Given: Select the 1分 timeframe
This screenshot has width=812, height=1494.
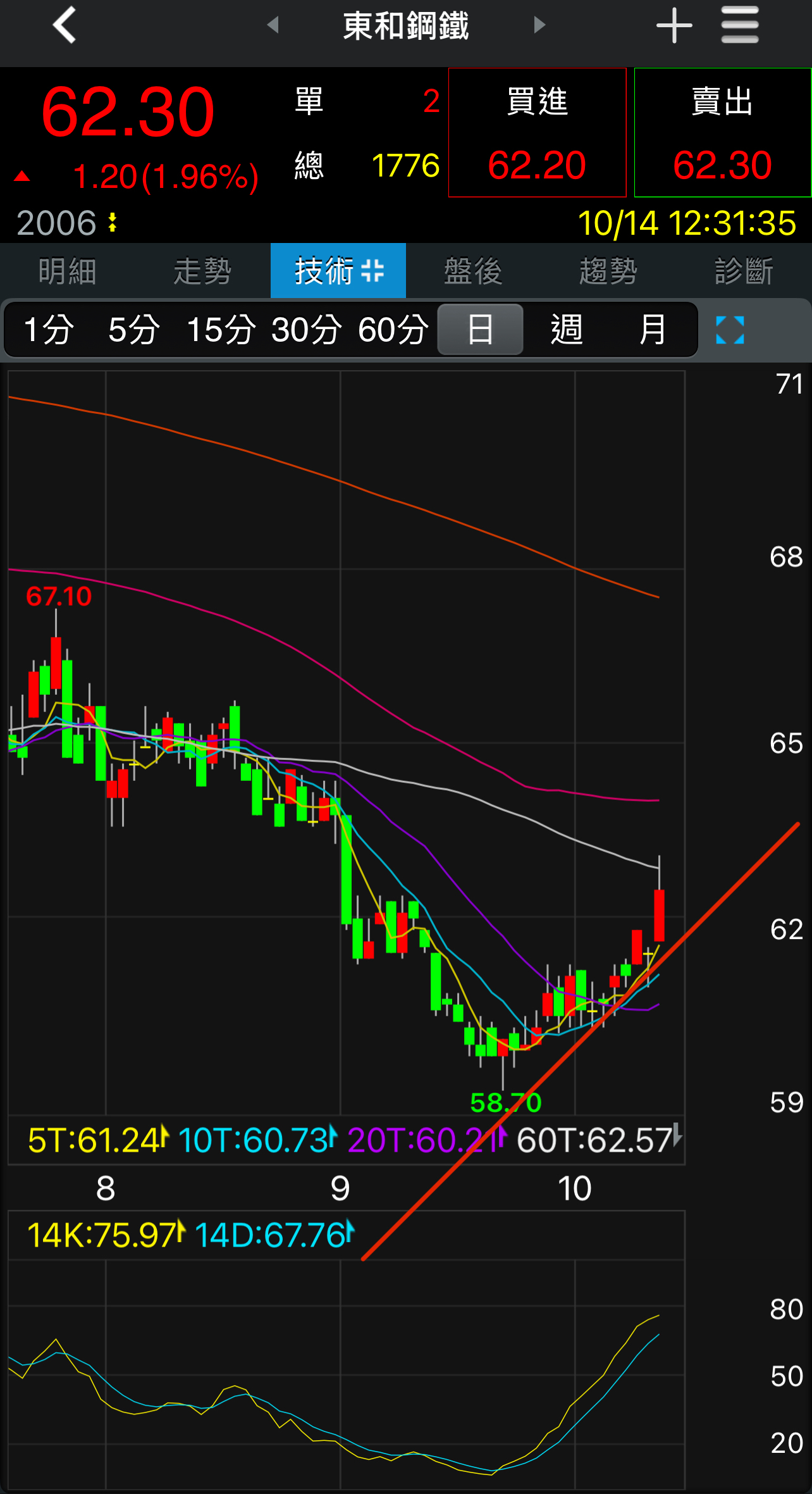Looking at the screenshot, I should [48, 330].
